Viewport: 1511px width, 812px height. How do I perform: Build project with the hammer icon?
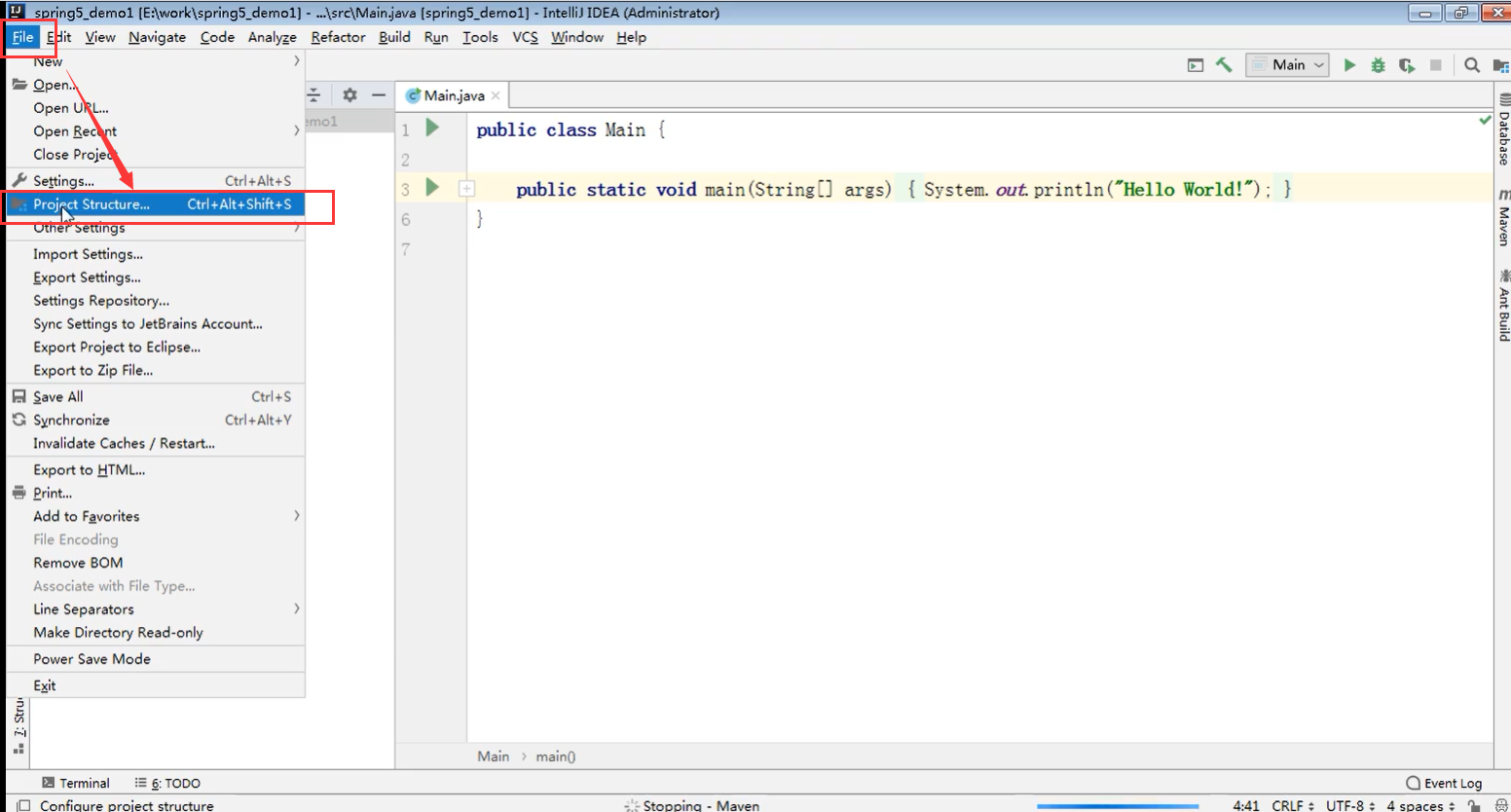1224,65
